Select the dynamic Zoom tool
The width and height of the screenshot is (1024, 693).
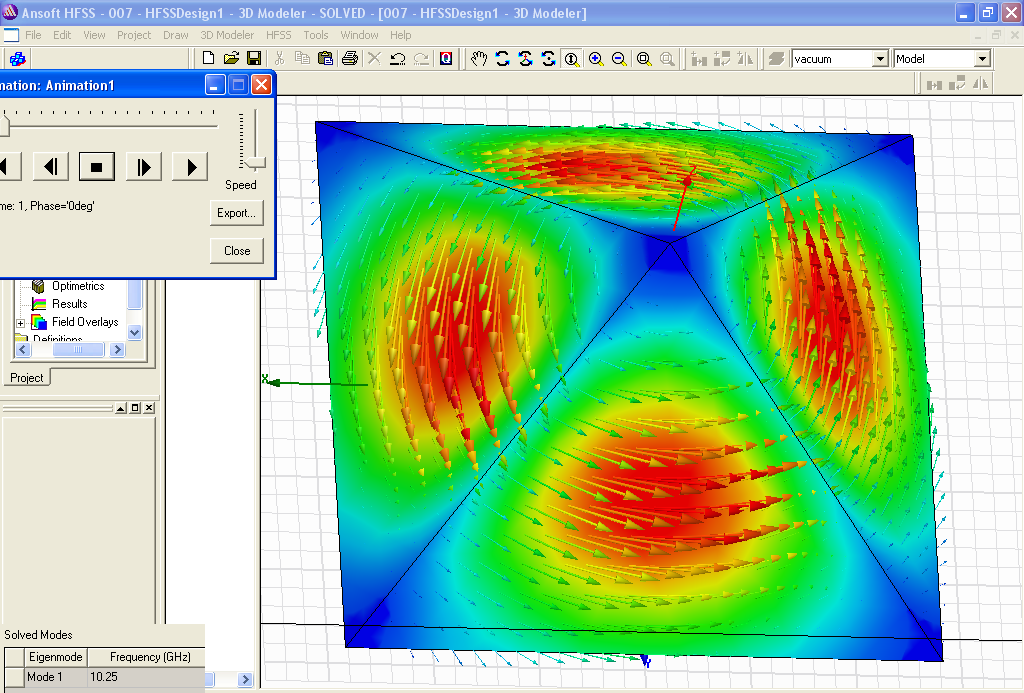pos(572,59)
